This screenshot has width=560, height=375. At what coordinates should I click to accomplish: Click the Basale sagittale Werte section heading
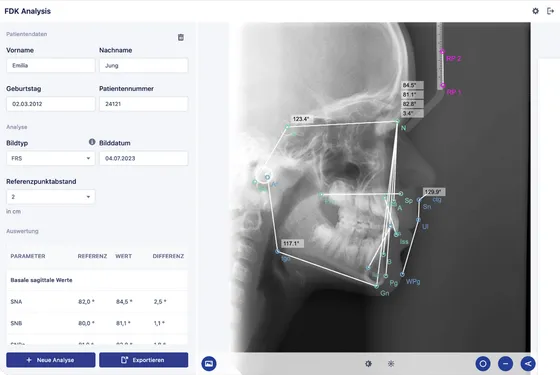[41, 280]
